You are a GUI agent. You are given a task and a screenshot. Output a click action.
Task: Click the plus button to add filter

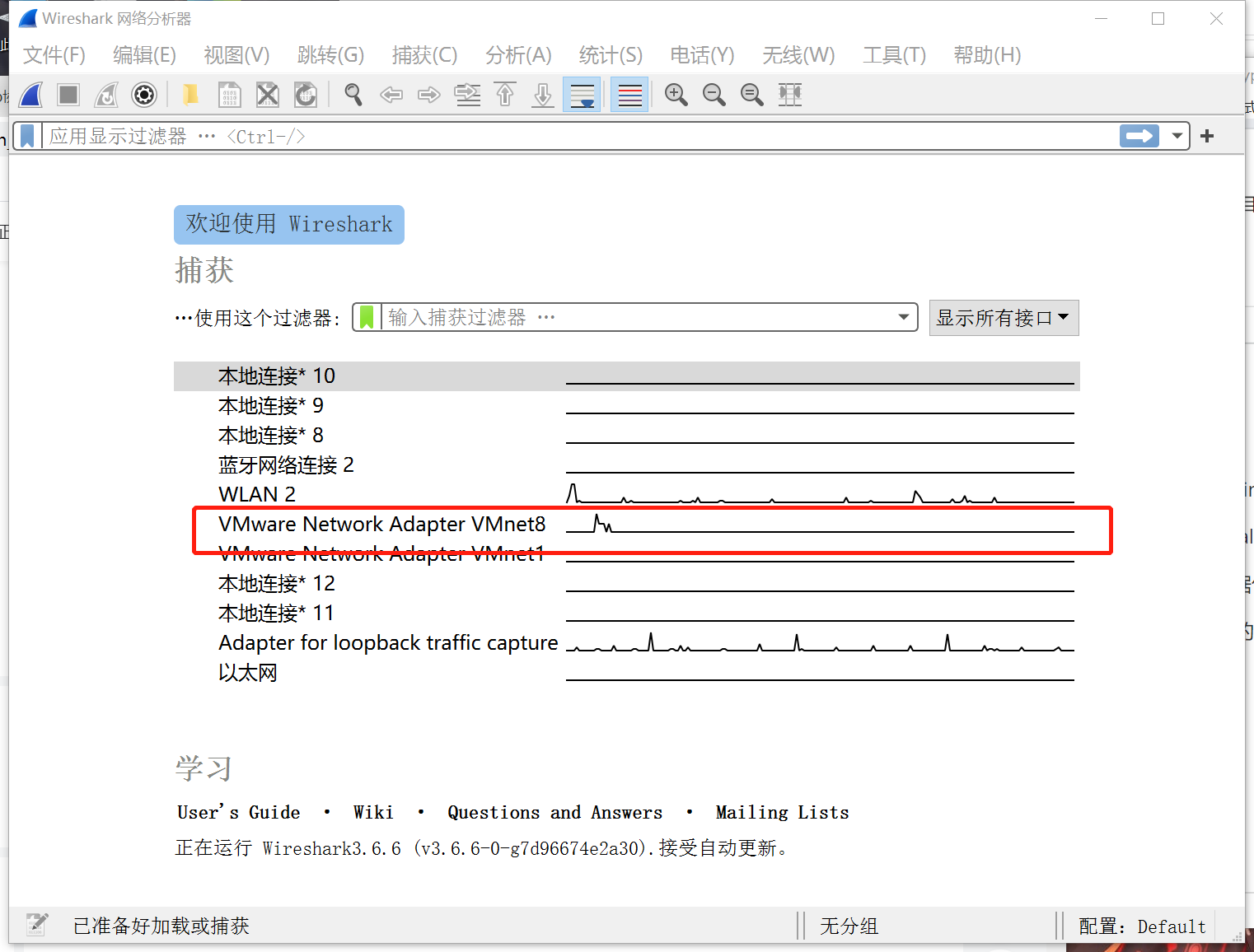1207,136
